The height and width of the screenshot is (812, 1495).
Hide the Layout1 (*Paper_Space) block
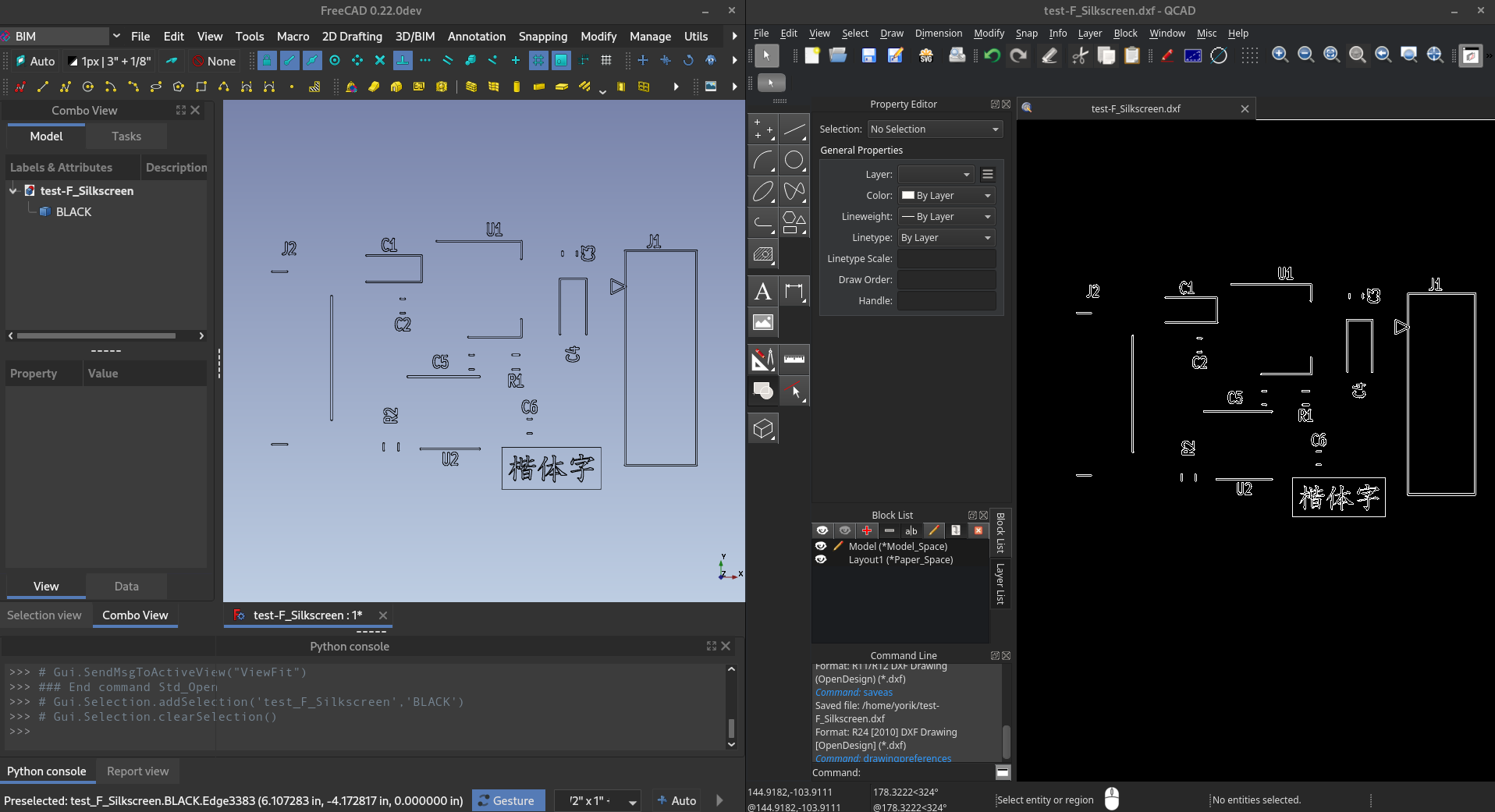(822, 559)
